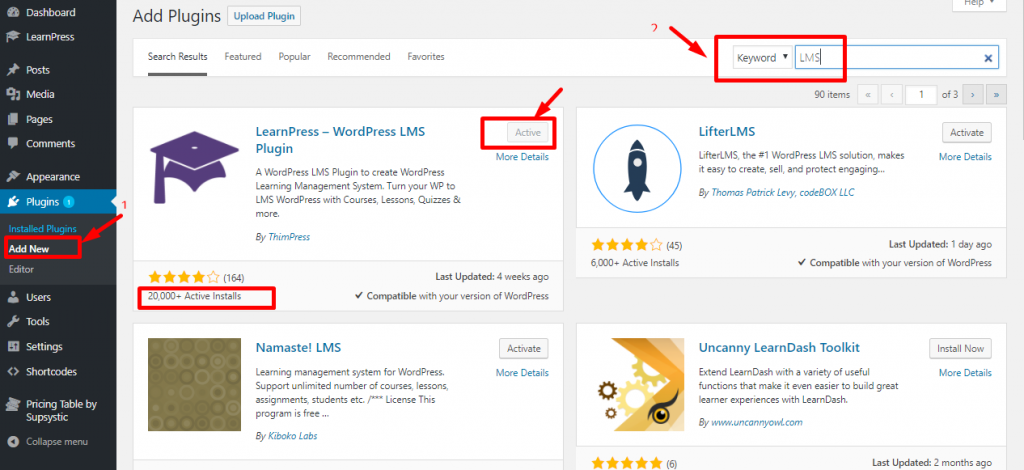Go to the first page of results
1024x470 pixels.
(x=867, y=95)
